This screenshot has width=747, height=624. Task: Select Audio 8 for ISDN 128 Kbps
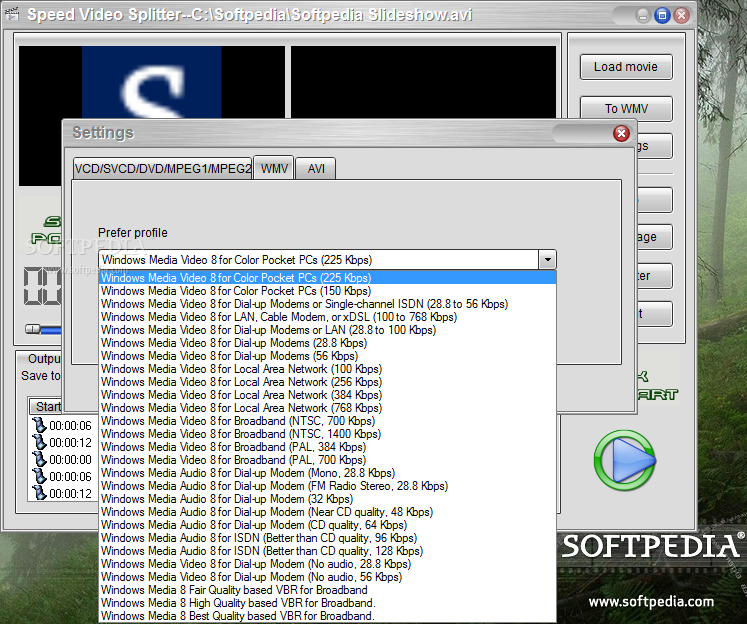tap(327, 551)
